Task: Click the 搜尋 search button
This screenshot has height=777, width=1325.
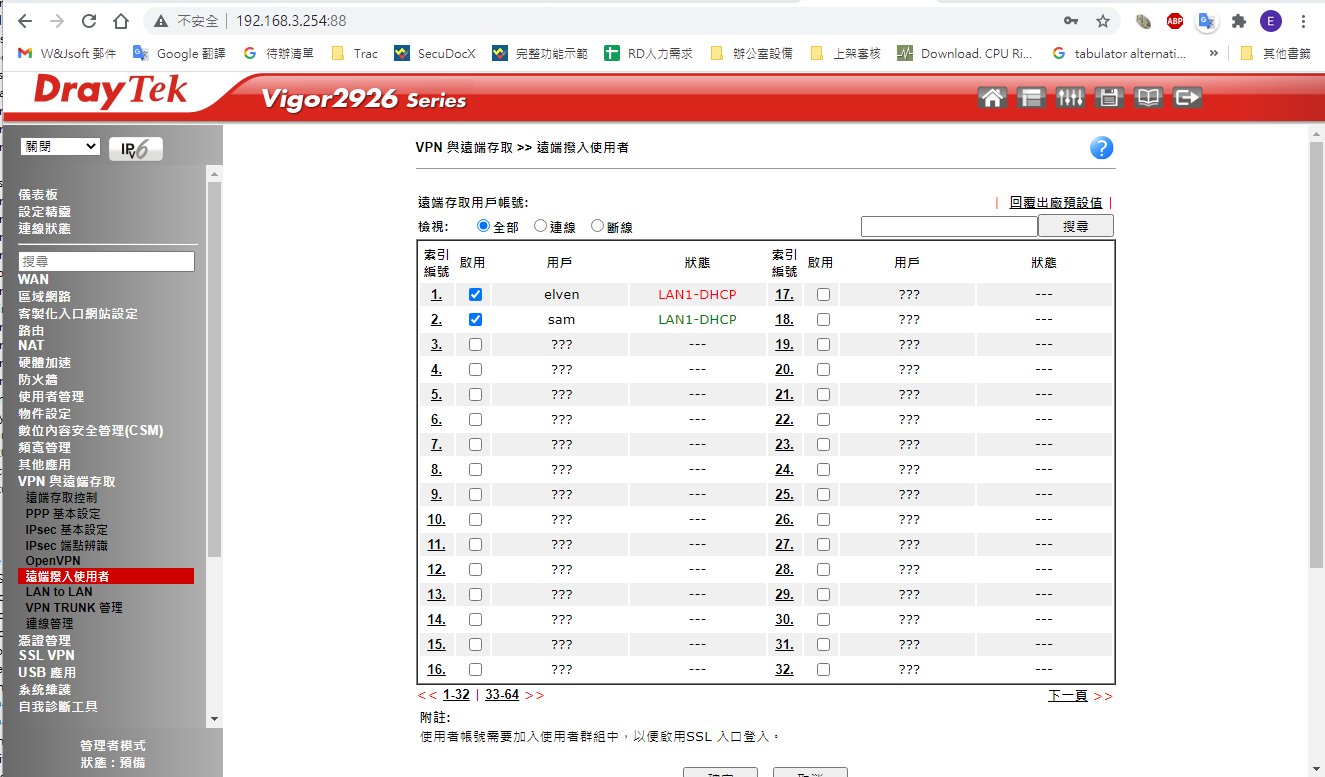Action: (x=1076, y=226)
